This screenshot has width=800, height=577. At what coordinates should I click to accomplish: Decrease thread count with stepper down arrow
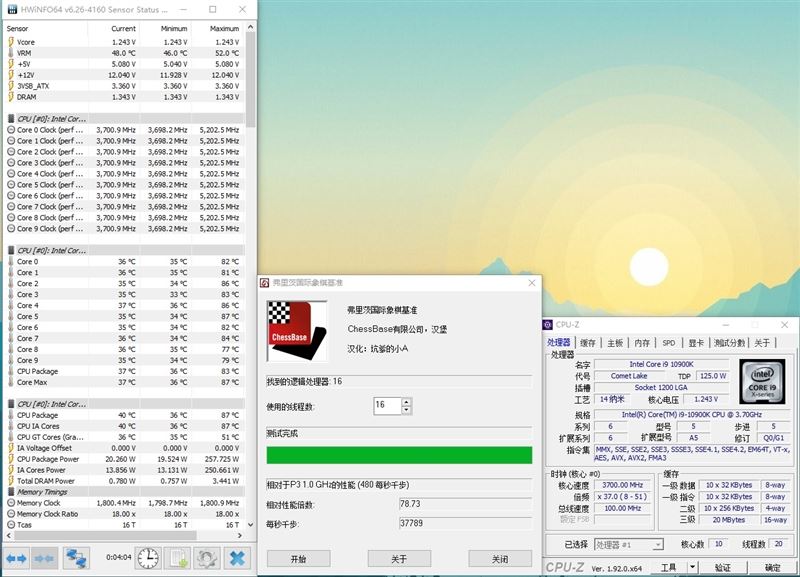[x=406, y=410]
